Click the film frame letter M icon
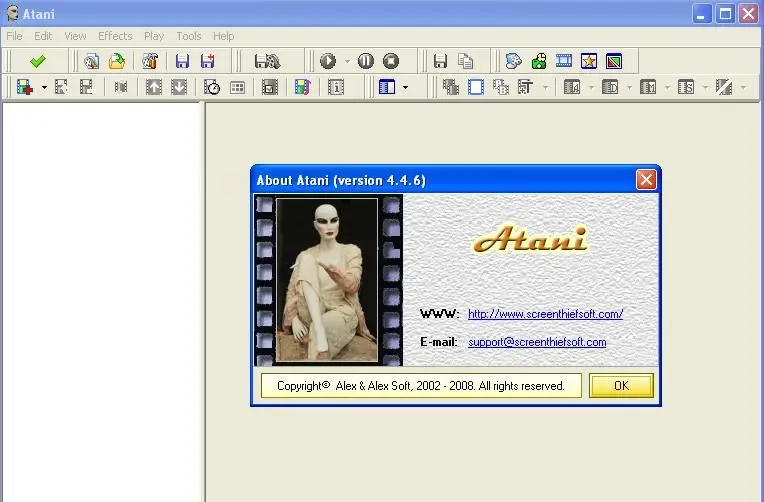The height and width of the screenshot is (502, 764). [x=648, y=87]
